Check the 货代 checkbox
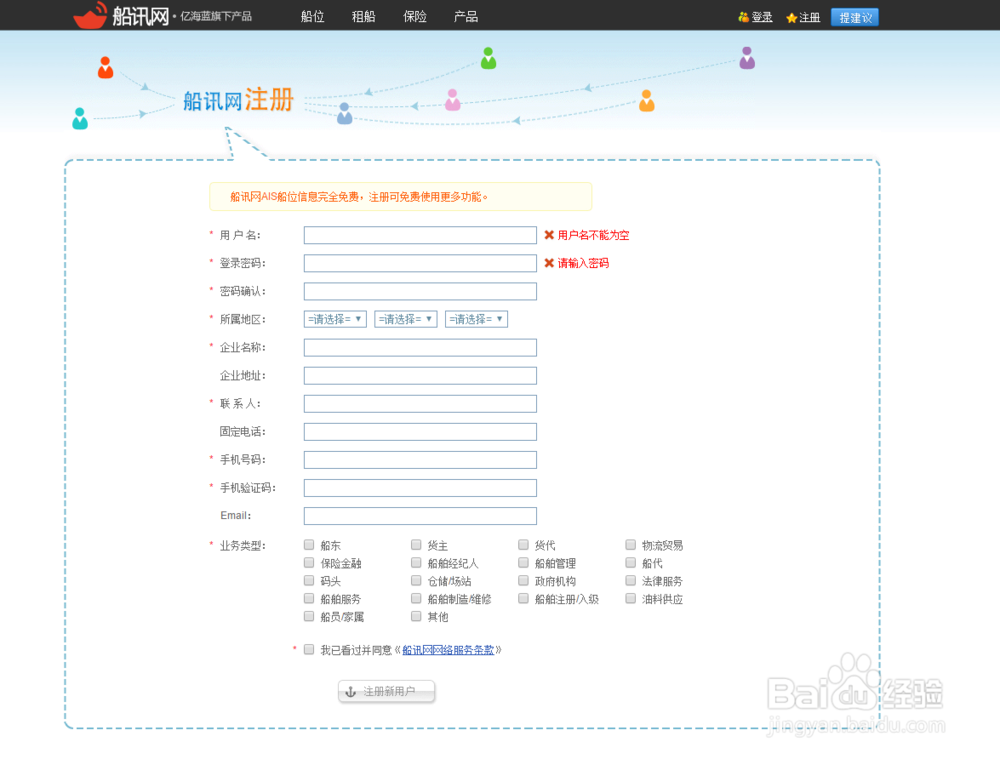Viewport: 1000px width, 759px height. 524,545
